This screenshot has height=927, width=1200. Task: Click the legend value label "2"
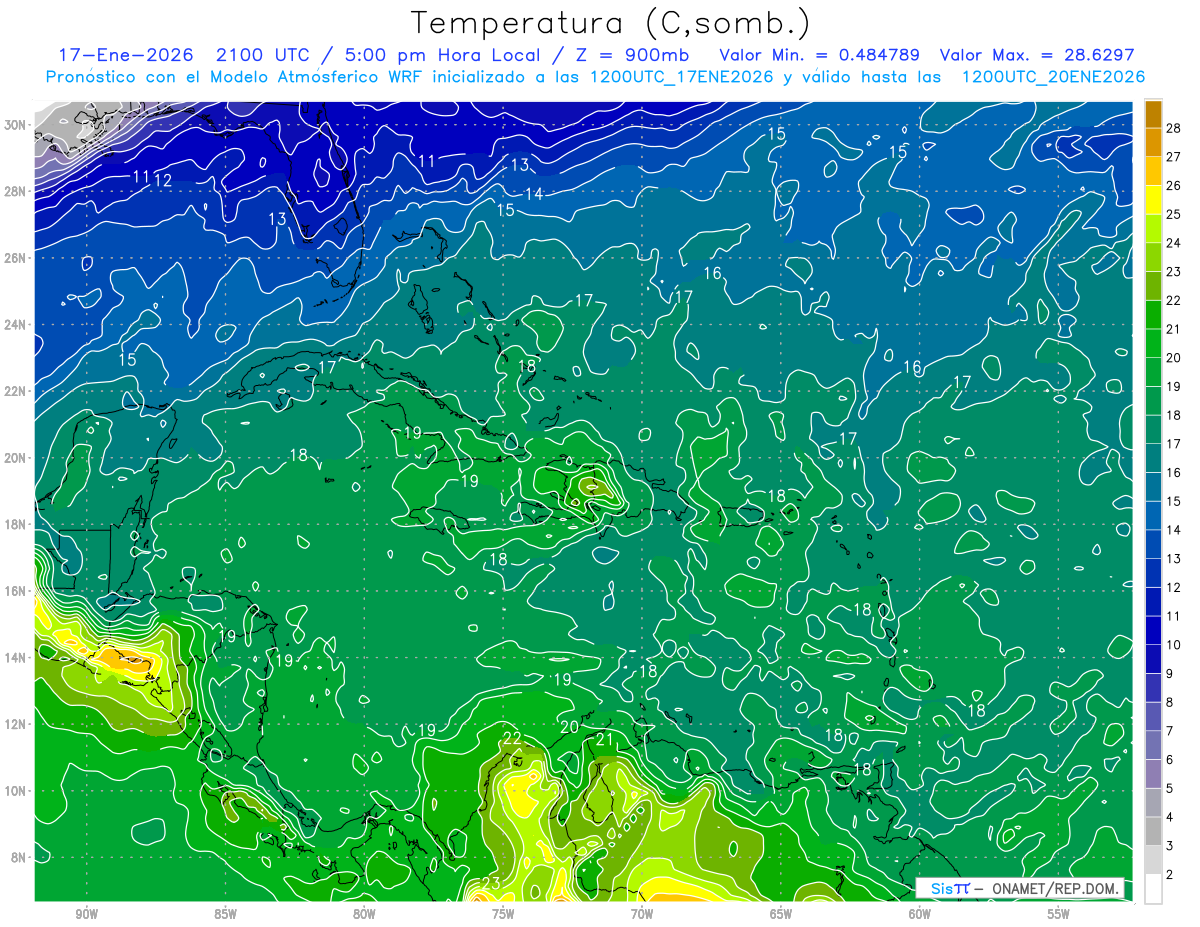1170,875
